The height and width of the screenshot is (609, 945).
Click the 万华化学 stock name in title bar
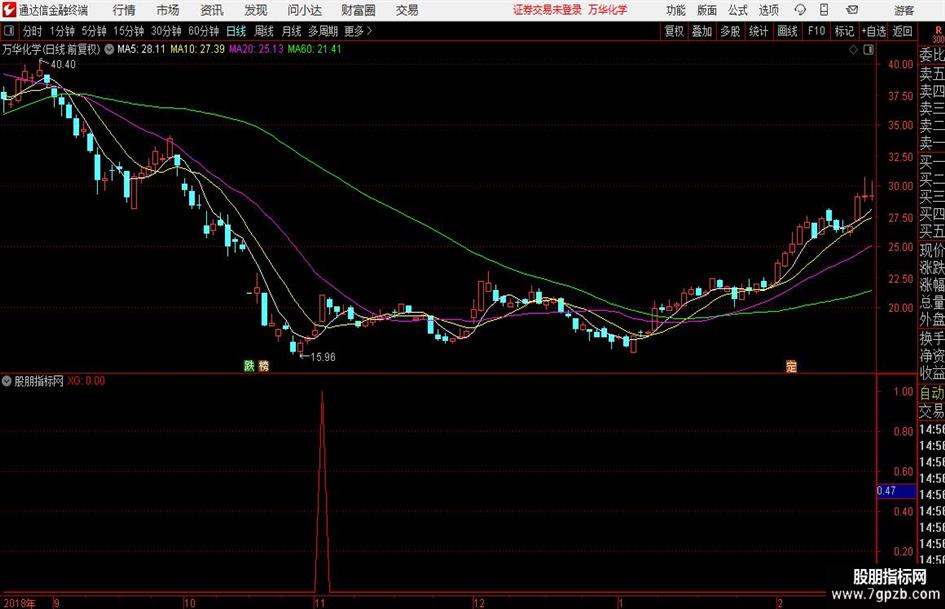click(608, 10)
